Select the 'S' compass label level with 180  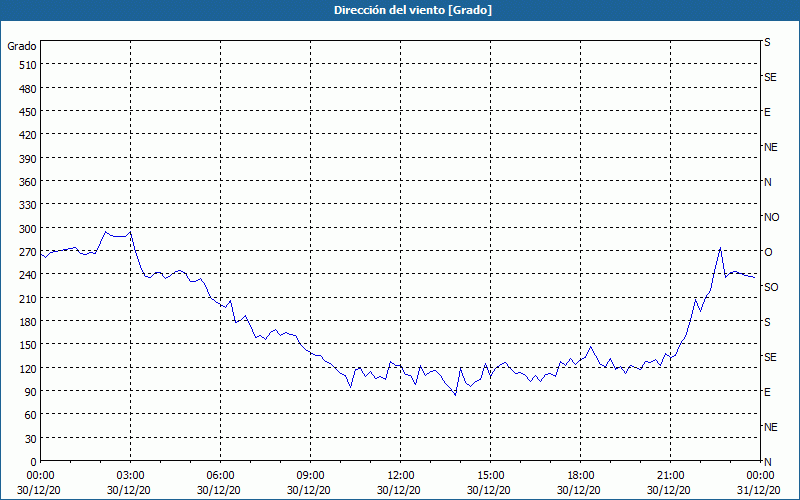coord(767,322)
